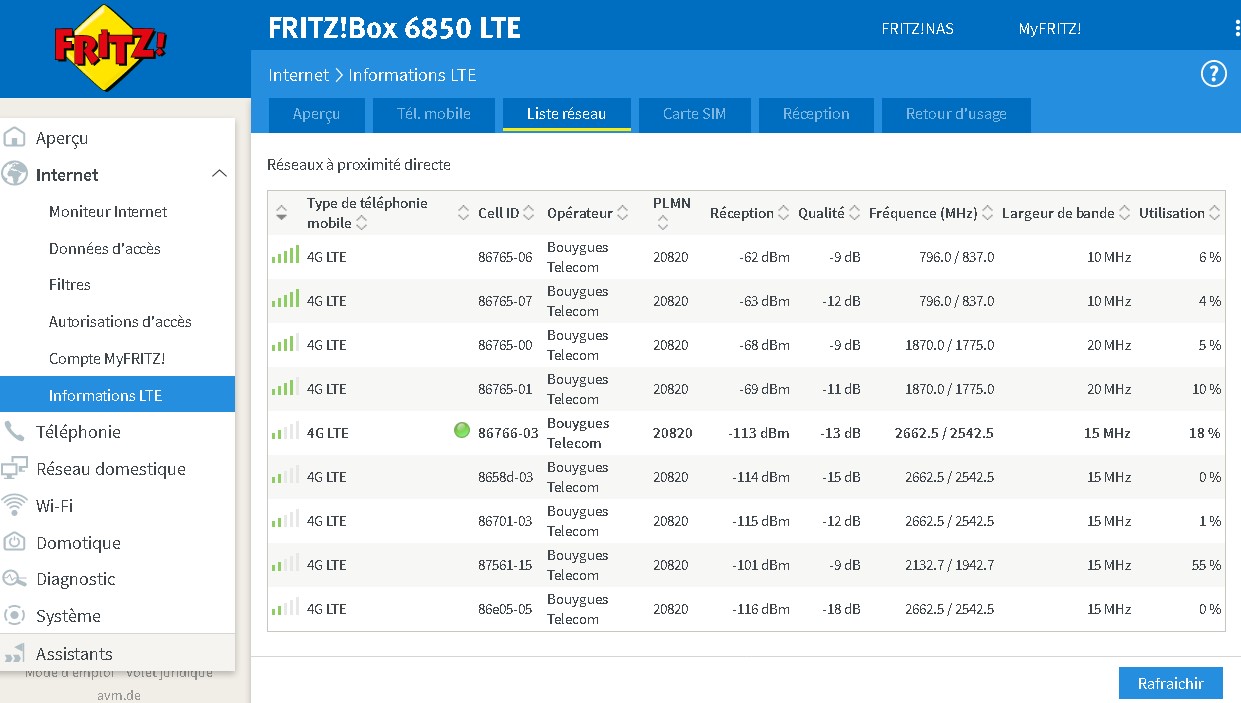This screenshot has width=1241, height=703.
Task: Click the Cell ID value 87561-15
Action: pyautogui.click(x=505, y=565)
